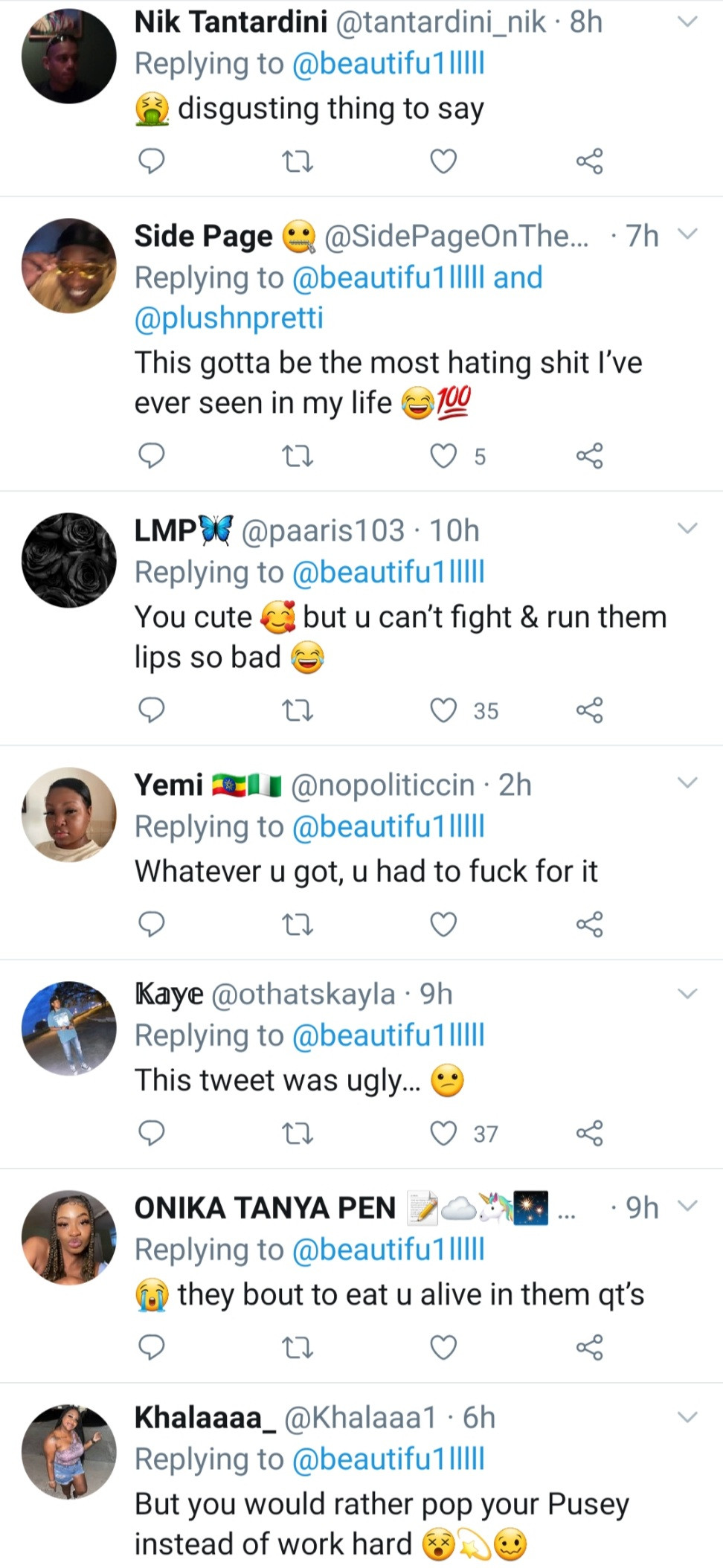
Task: Expand the more menu on Yemi's tweet
Action: (687, 783)
